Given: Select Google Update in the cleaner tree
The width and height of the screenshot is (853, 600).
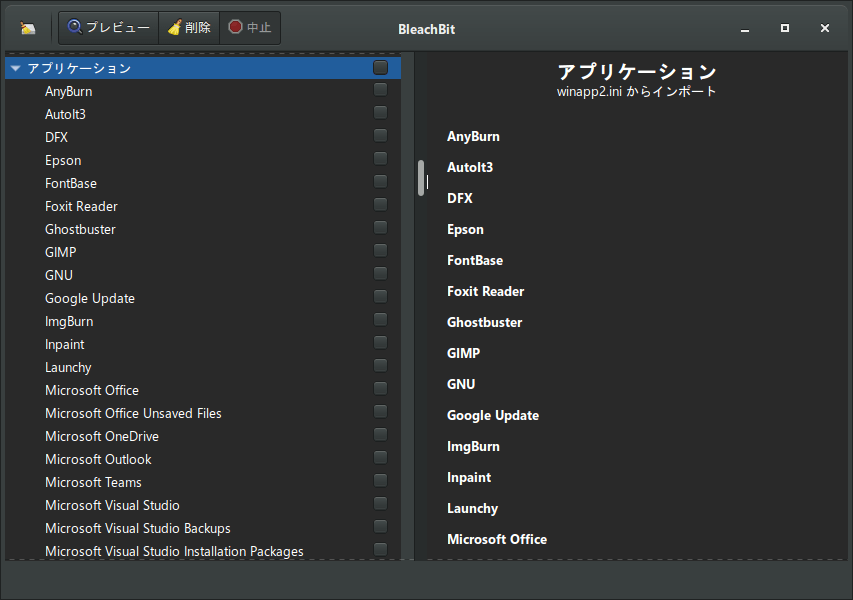Looking at the screenshot, I should pos(203,298).
